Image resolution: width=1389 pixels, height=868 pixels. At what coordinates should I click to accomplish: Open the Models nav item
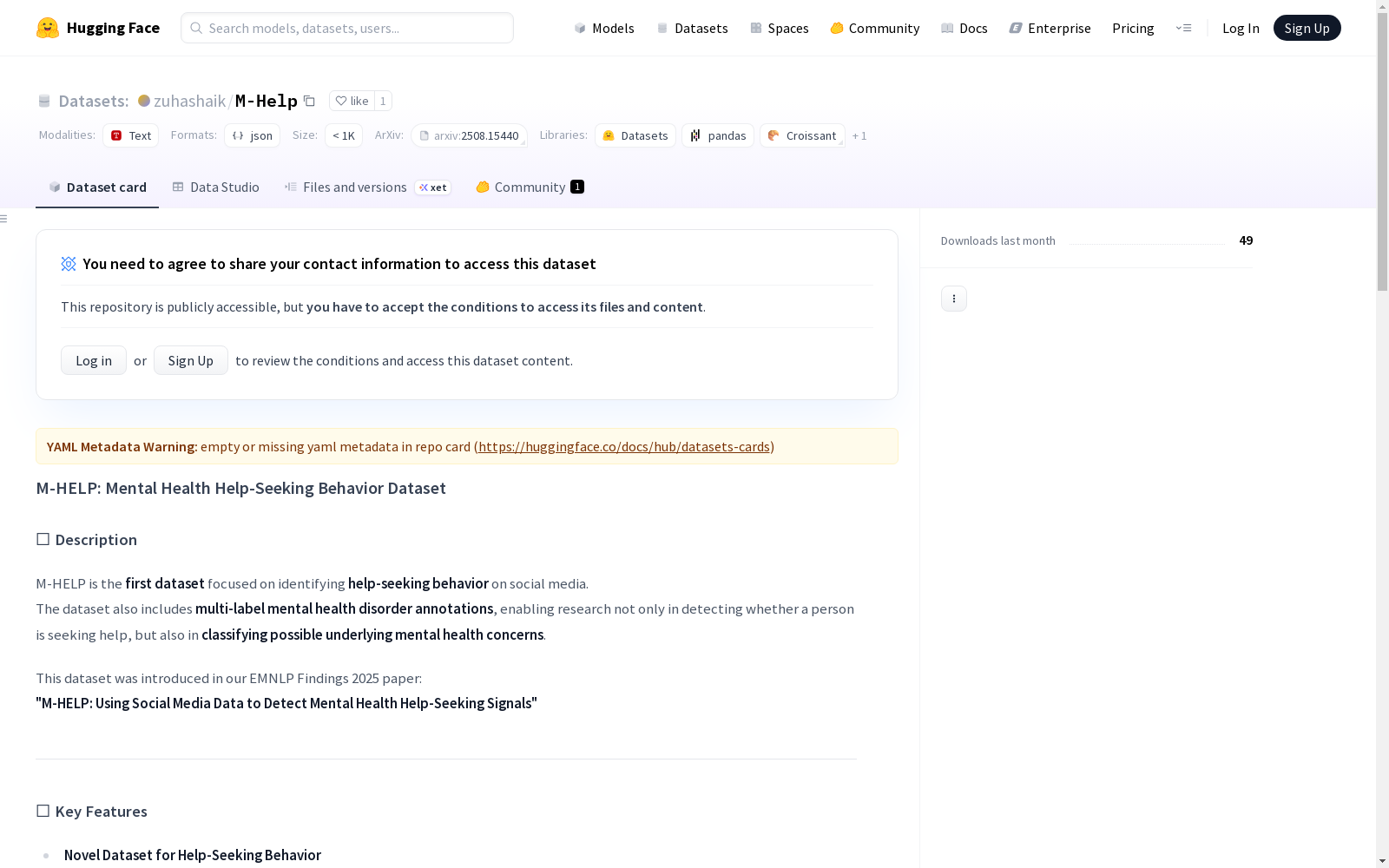click(604, 28)
